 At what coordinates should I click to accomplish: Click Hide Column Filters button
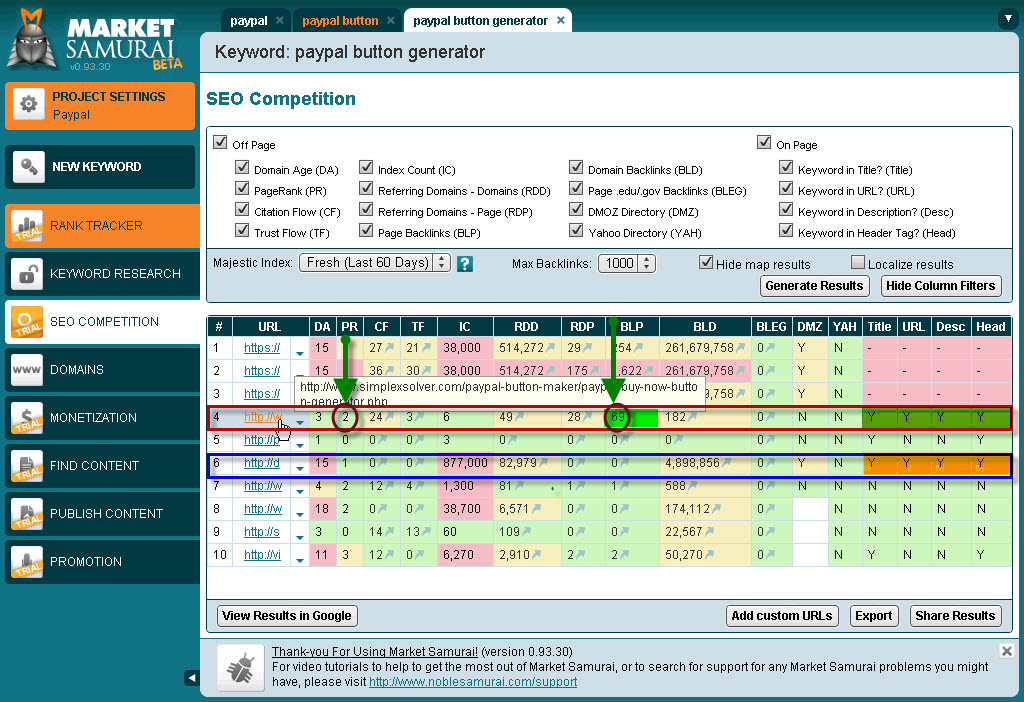point(940,285)
